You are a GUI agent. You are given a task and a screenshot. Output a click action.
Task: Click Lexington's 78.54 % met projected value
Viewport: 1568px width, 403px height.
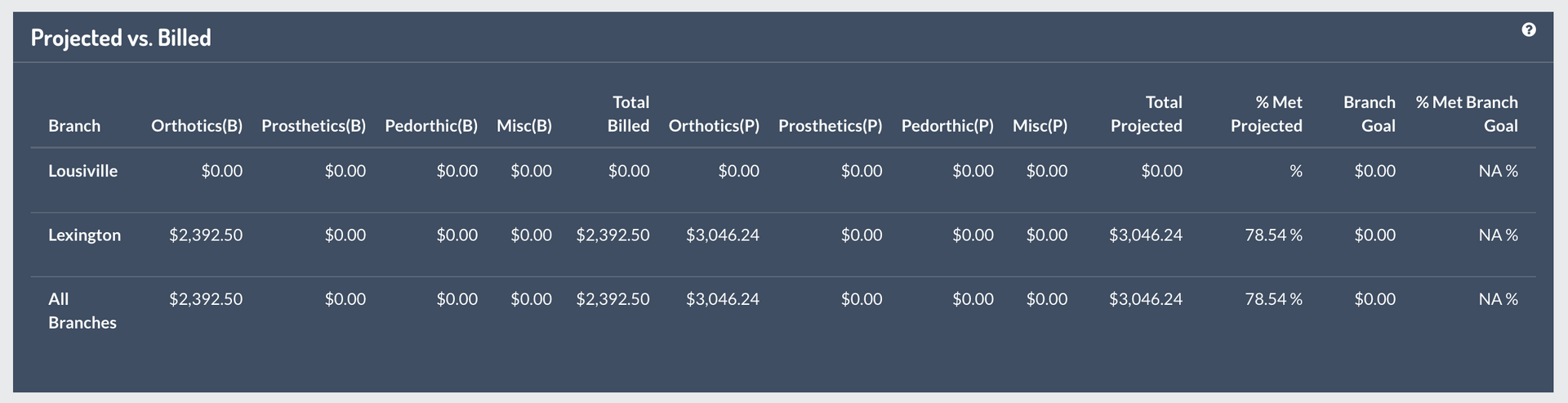[x=1273, y=235]
